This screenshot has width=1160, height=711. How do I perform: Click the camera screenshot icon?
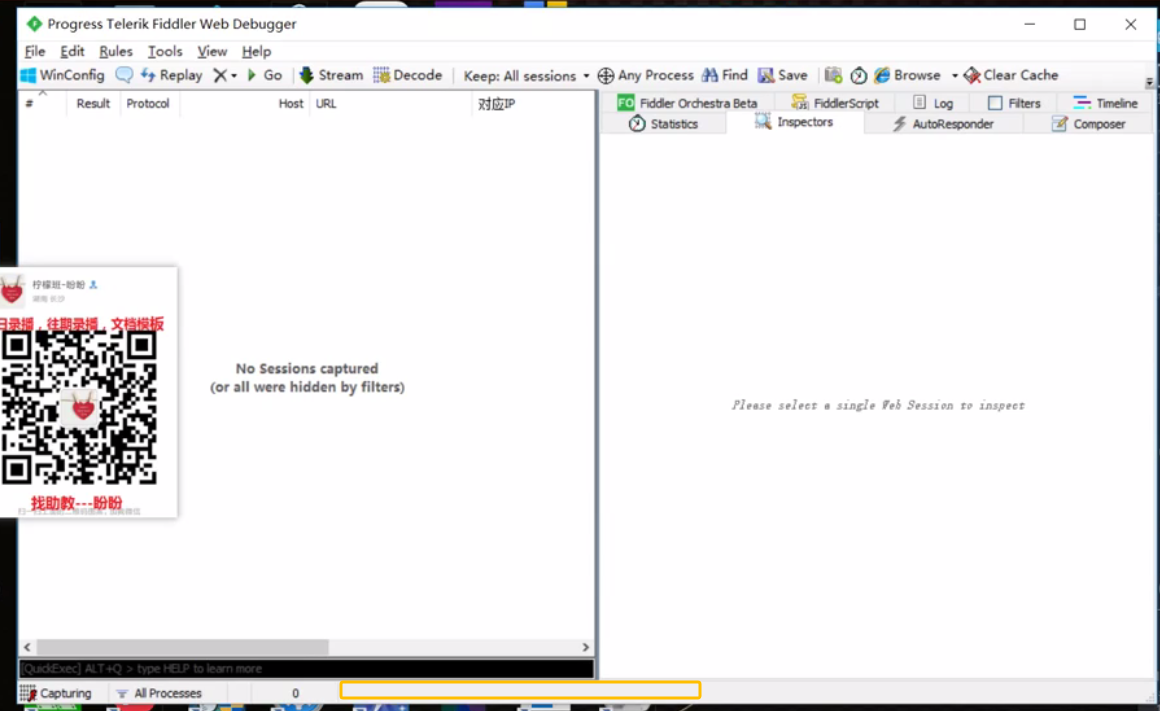[833, 75]
